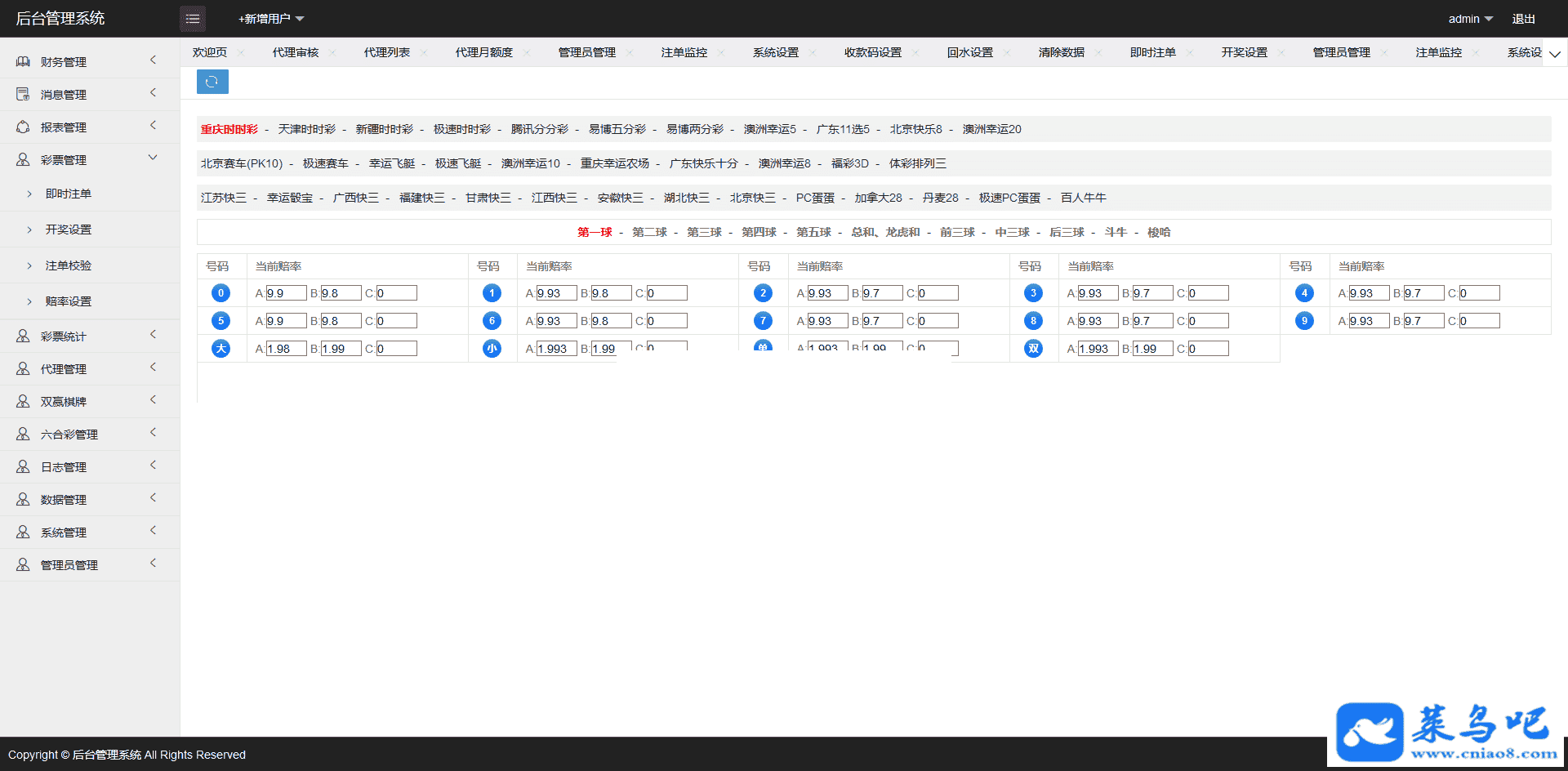Select the 澳洲幸运20 lottery link
1568x771 pixels.
click(992, 129)
